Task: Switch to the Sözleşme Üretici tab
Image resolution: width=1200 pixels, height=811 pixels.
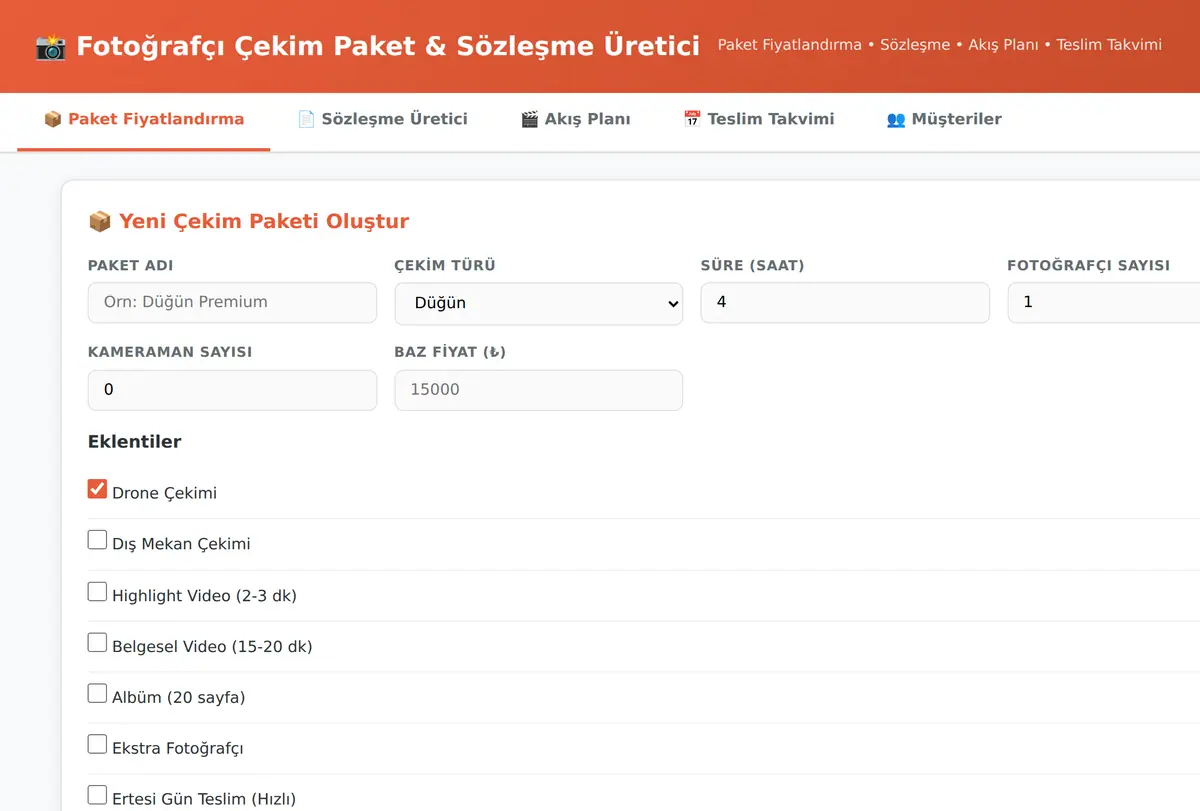Action: 383,120
